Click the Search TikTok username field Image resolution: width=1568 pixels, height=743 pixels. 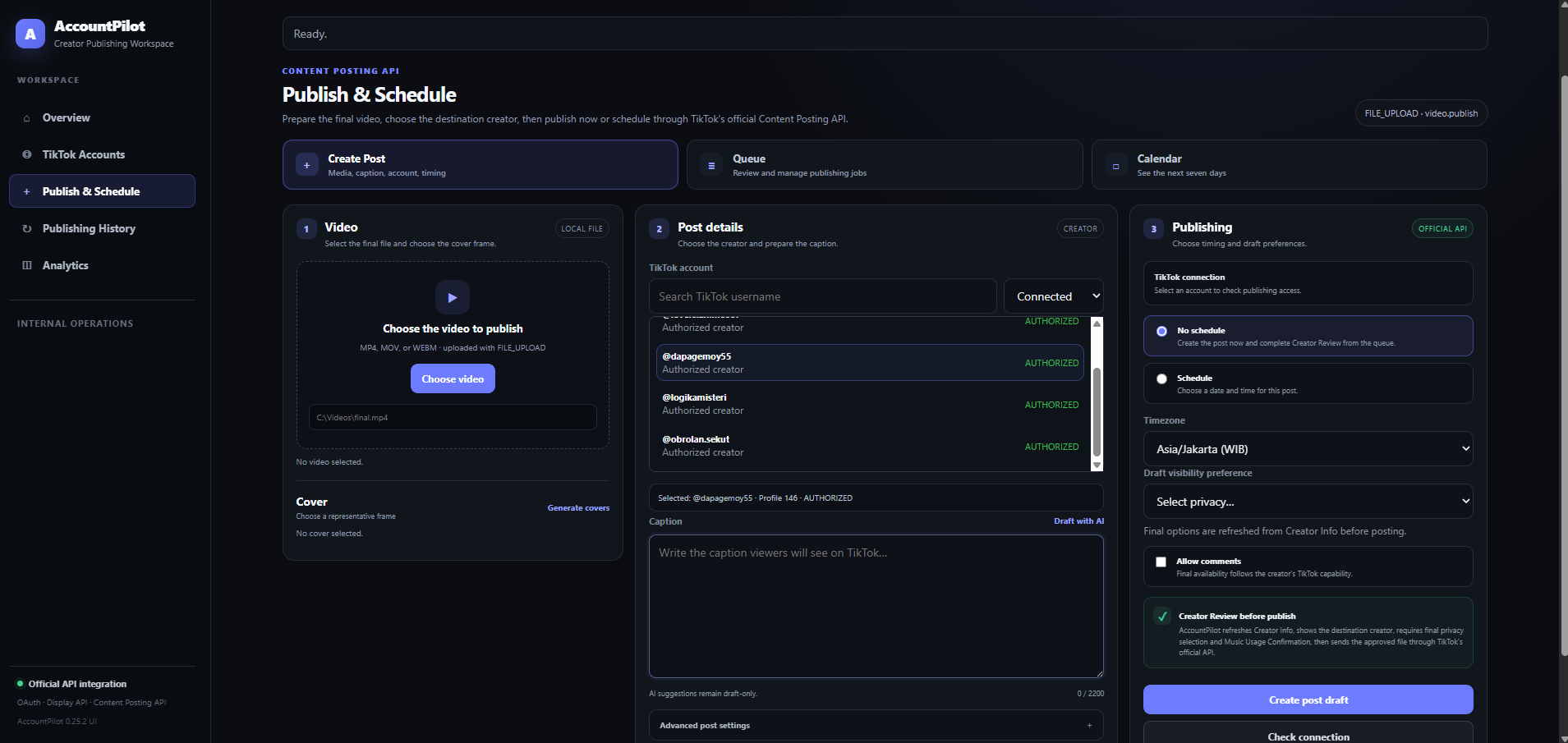(822, 296)
